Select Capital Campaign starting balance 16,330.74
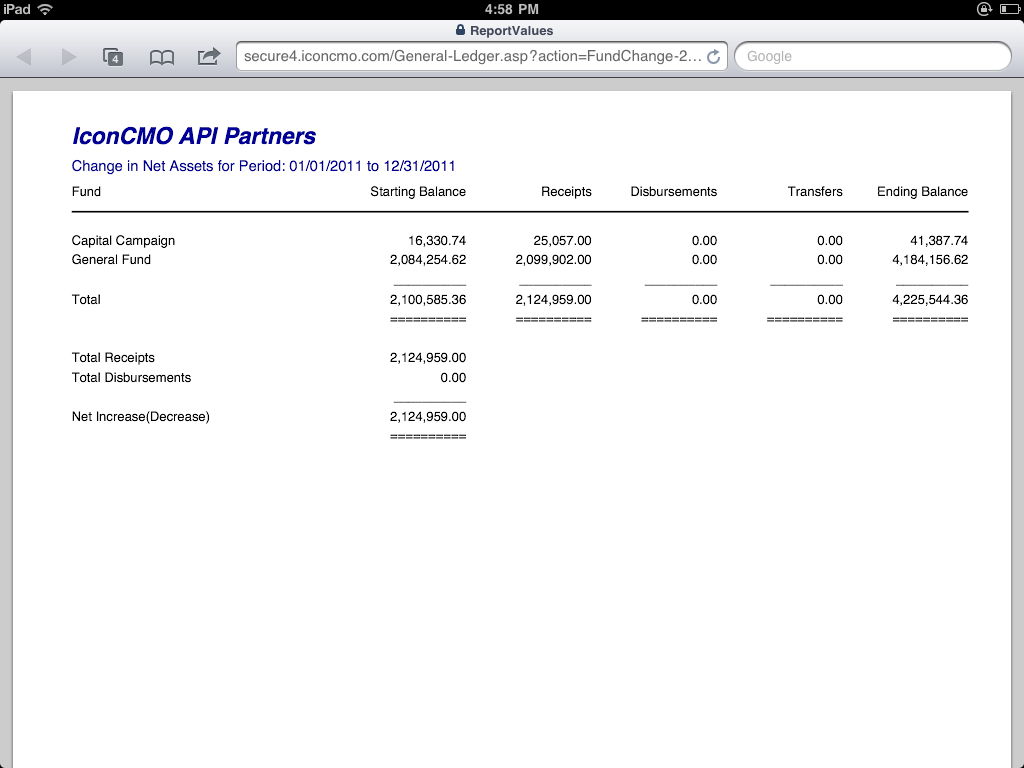Viewport: 1024px width, 768px height. tap(437, 241)
